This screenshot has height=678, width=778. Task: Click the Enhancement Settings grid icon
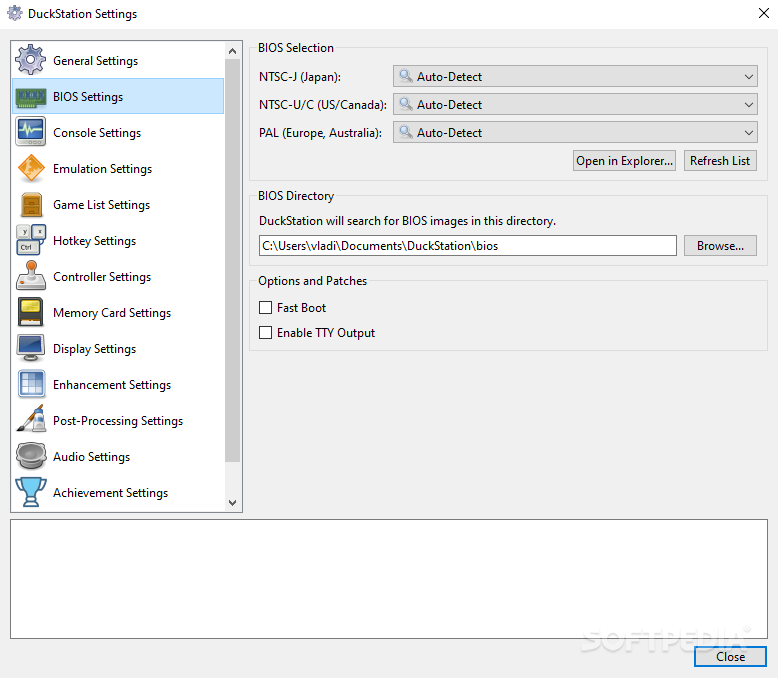31,384
